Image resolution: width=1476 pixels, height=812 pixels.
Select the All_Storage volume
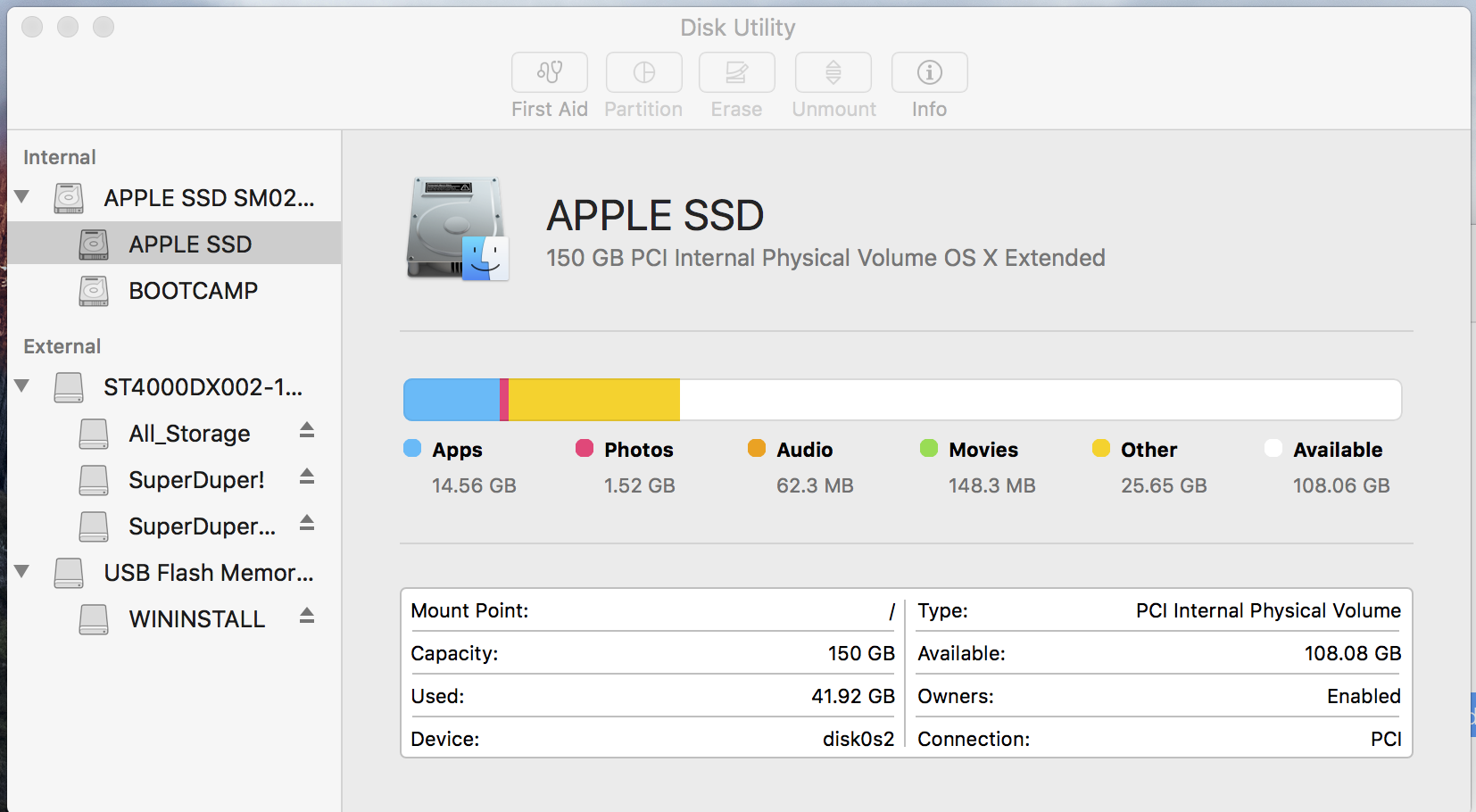click(x=189, y=434)
